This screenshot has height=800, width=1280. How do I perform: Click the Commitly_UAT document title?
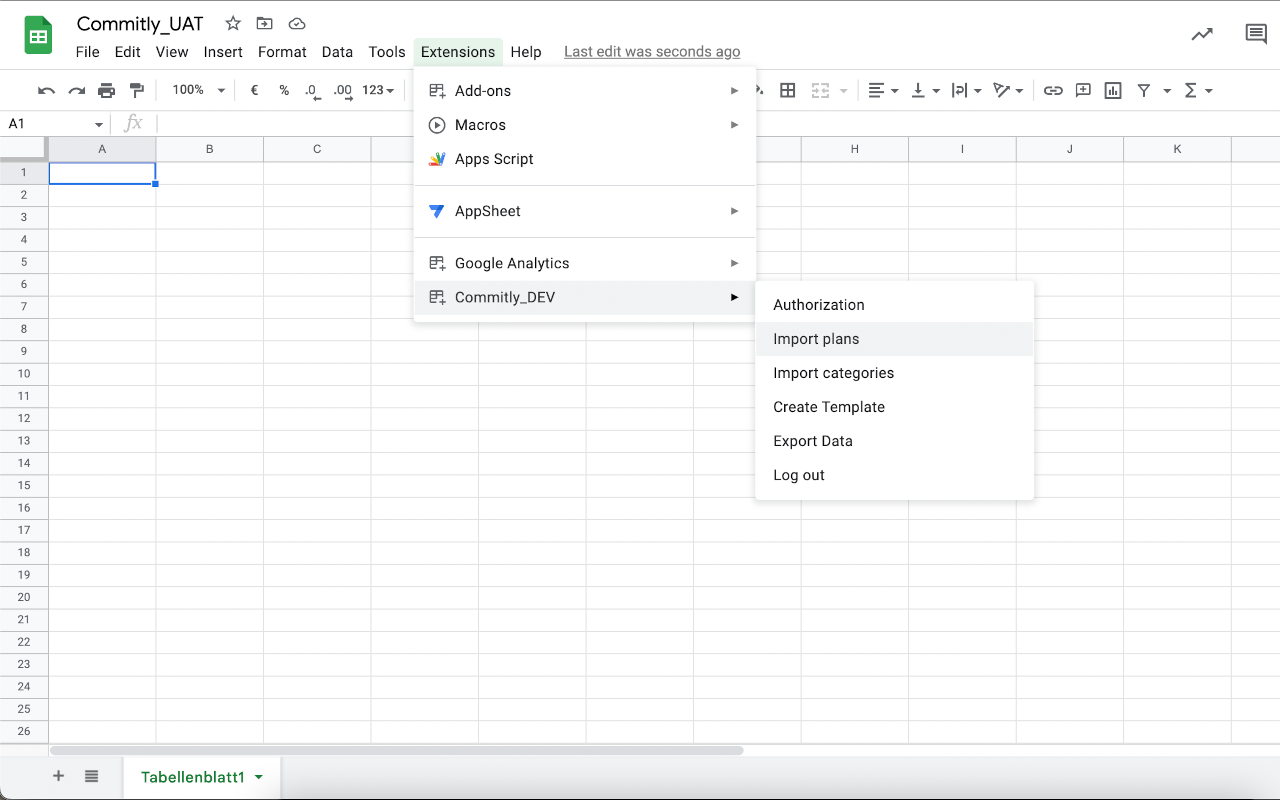pos(140,24)
